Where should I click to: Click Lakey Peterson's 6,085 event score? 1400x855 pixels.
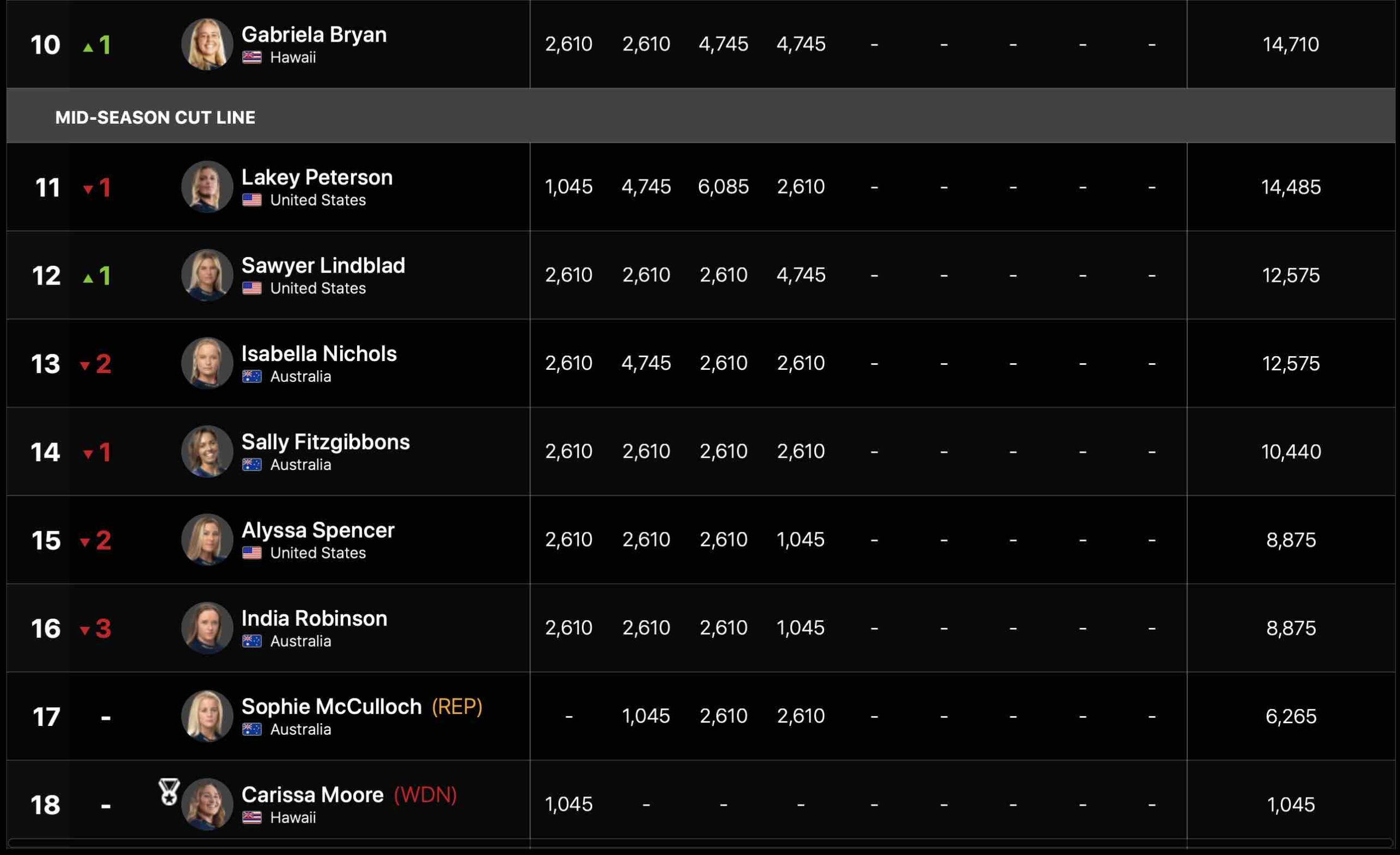point(723,187)
